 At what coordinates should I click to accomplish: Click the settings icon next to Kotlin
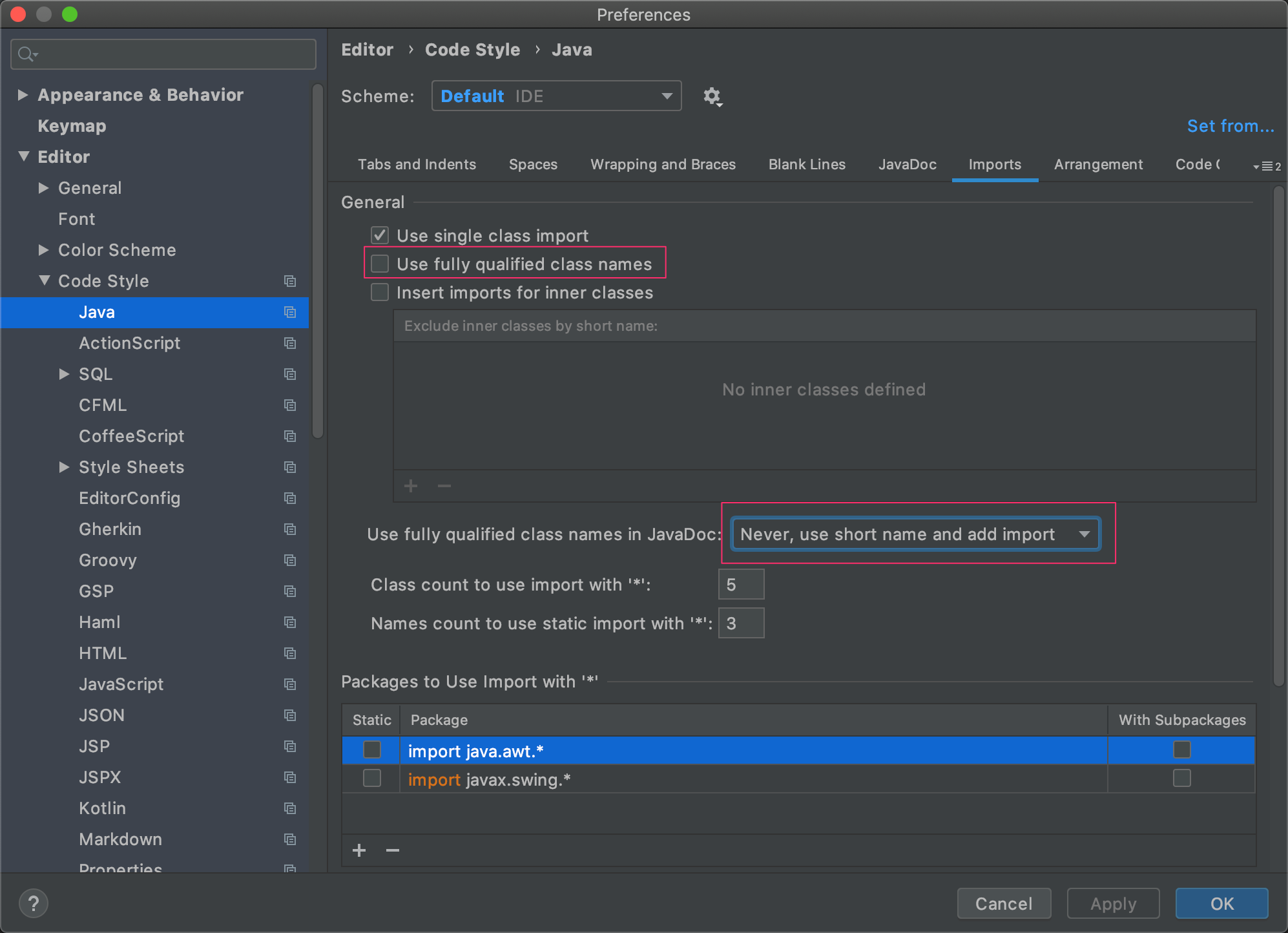[x=290, y=808]
